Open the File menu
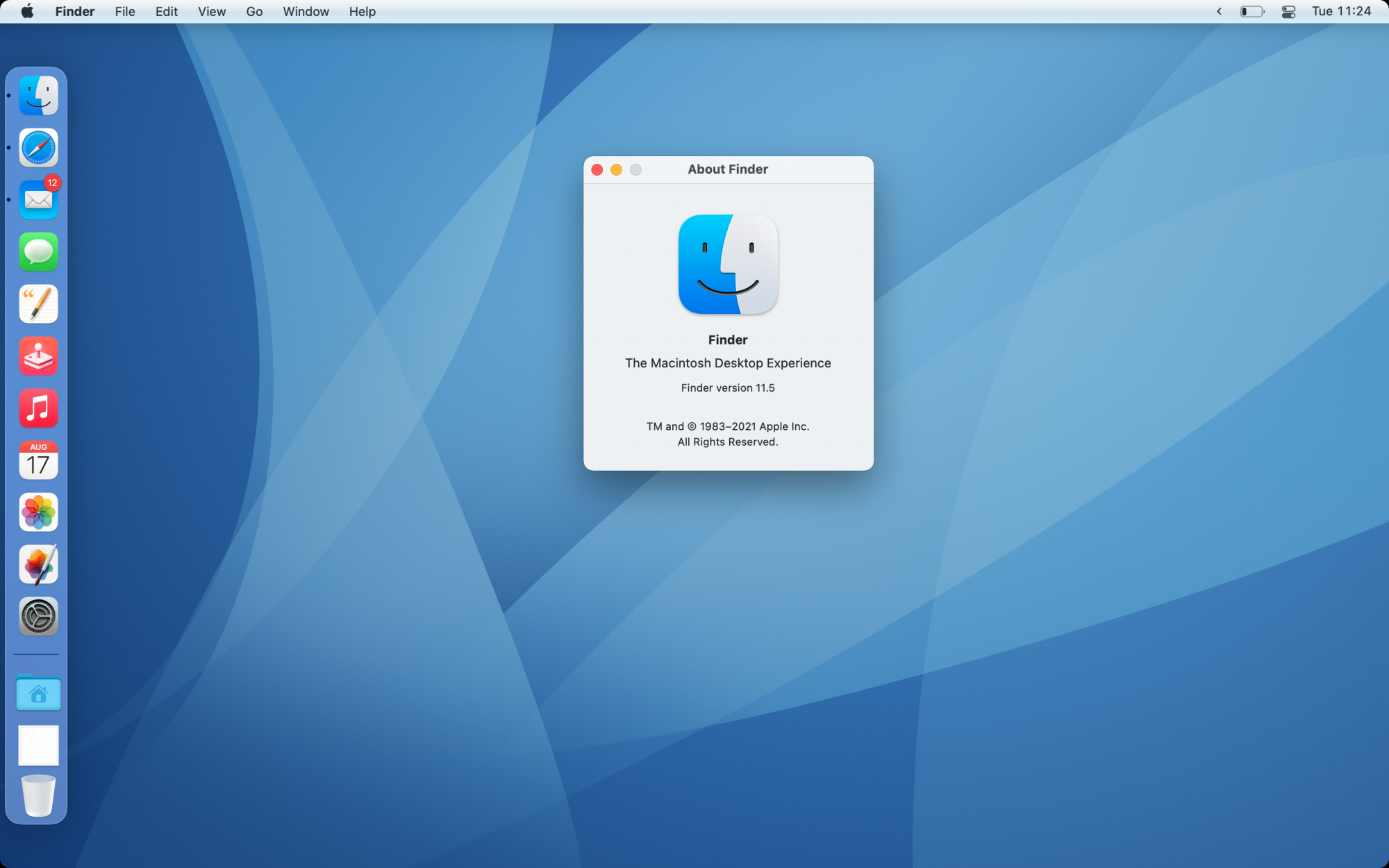 pos(125,12)
